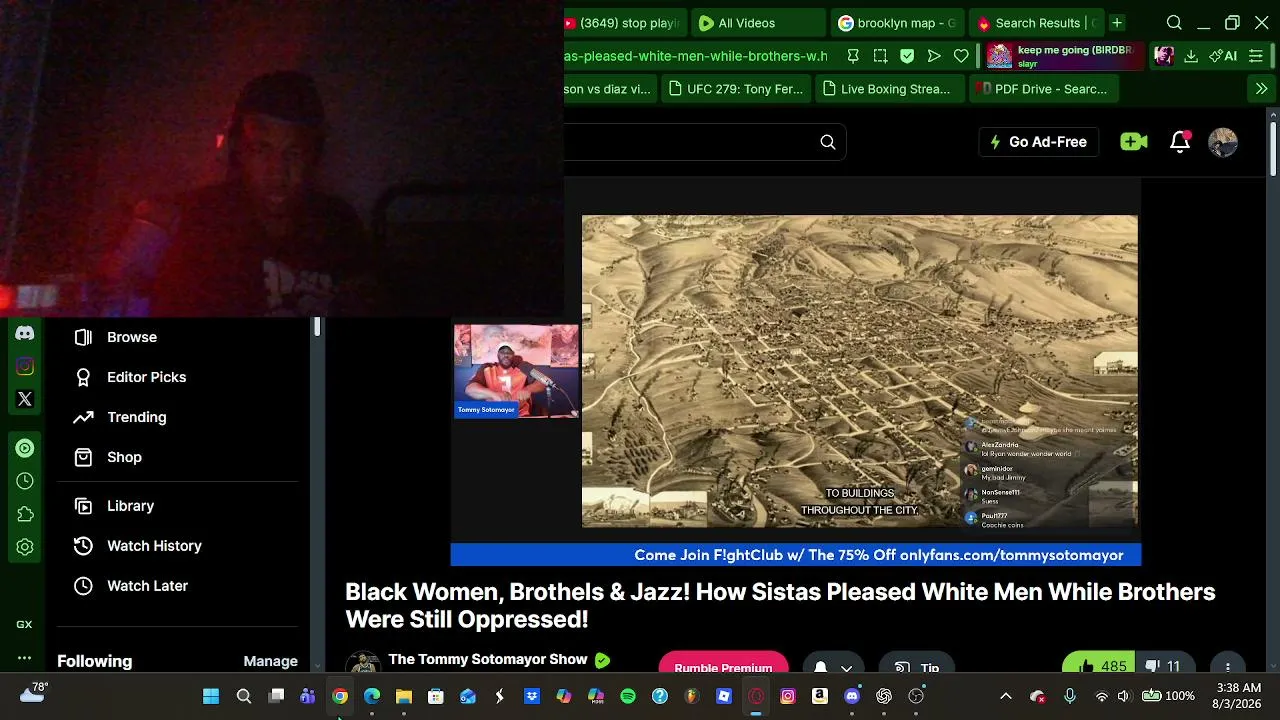Open Google Chrome from the taskbar
Screen dimensions: 1280x720
pos(340,696)
